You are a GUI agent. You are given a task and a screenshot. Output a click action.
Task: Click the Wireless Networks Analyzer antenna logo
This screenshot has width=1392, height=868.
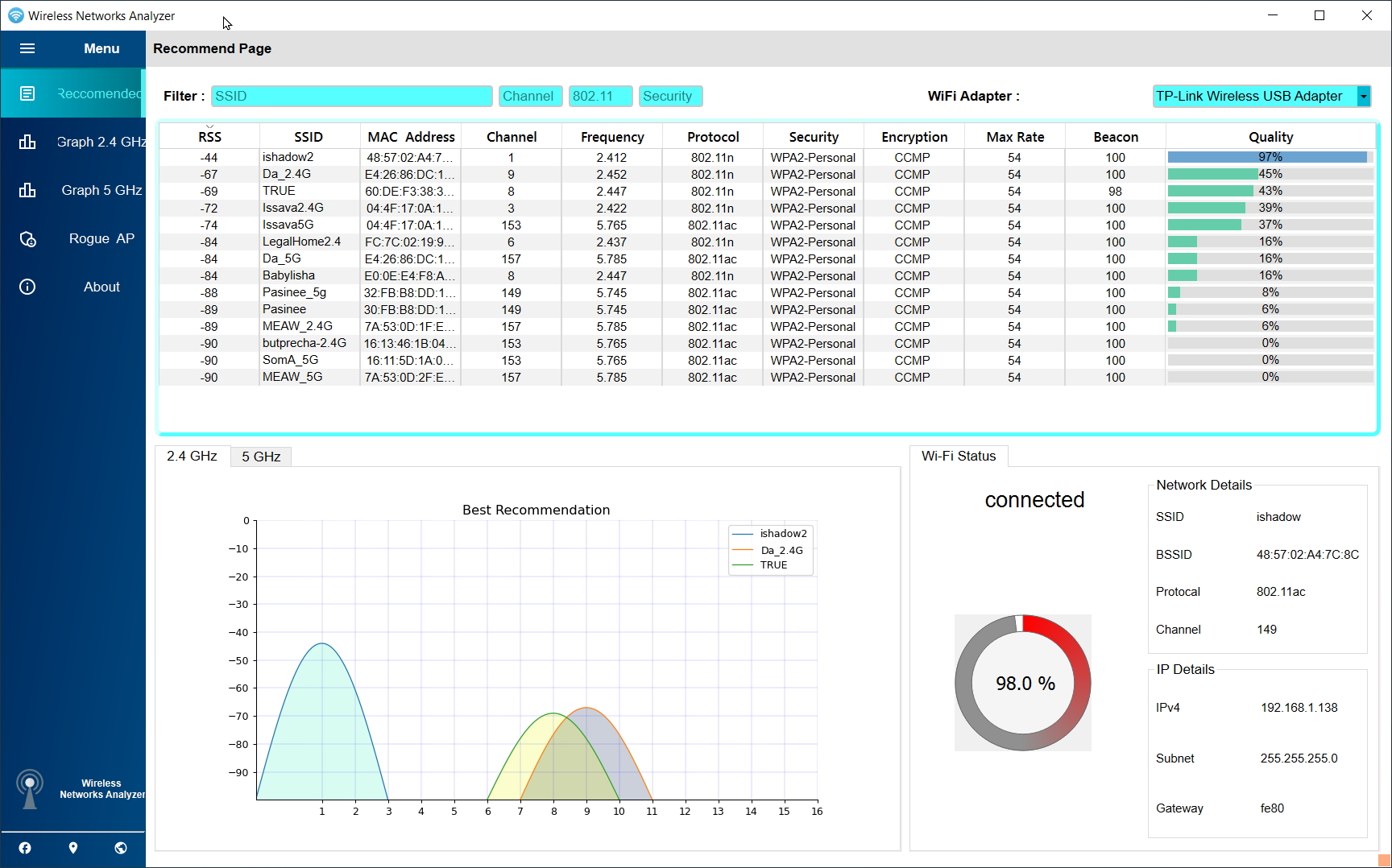(x=30, y=789)
